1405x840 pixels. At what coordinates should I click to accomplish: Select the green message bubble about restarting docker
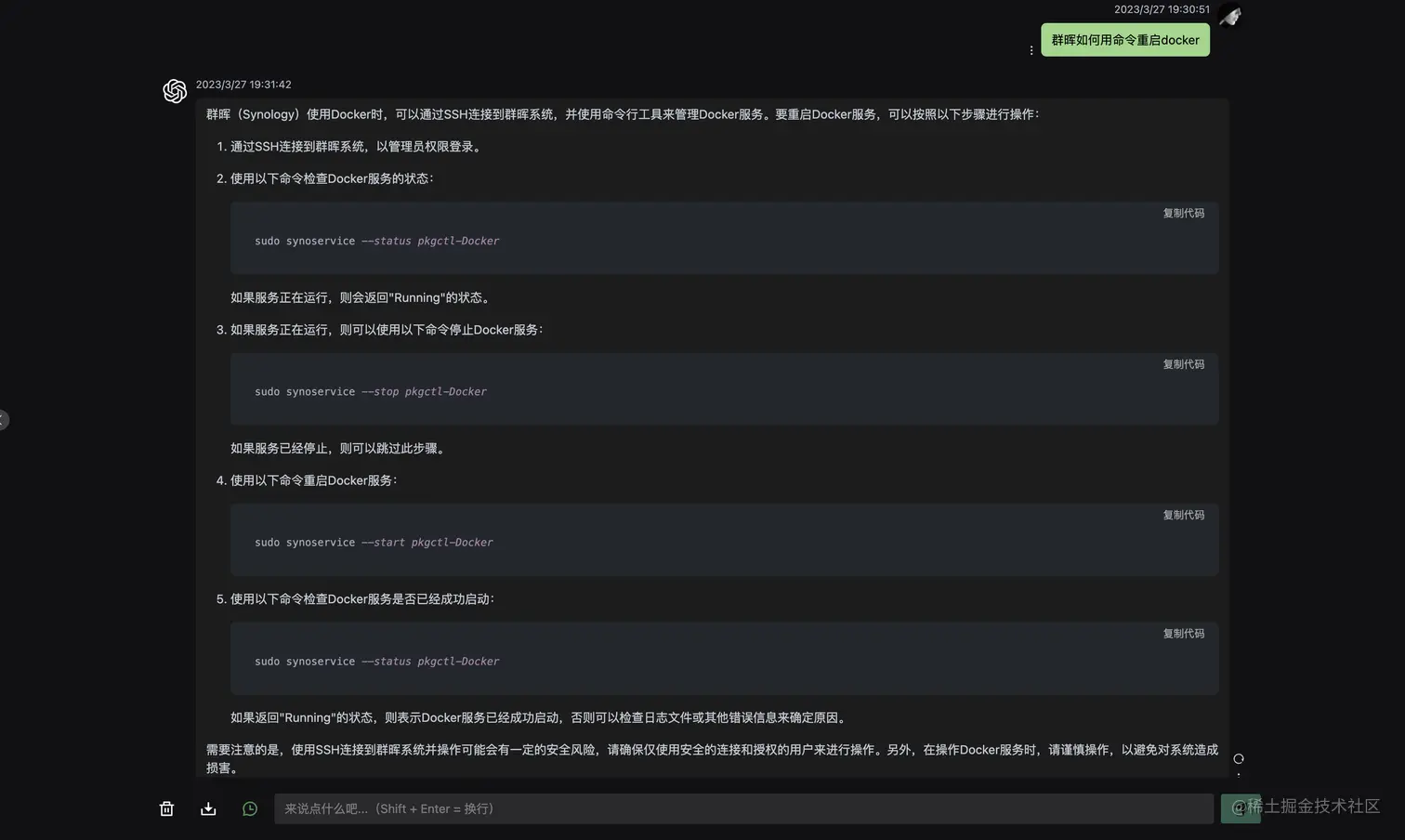1124,40
